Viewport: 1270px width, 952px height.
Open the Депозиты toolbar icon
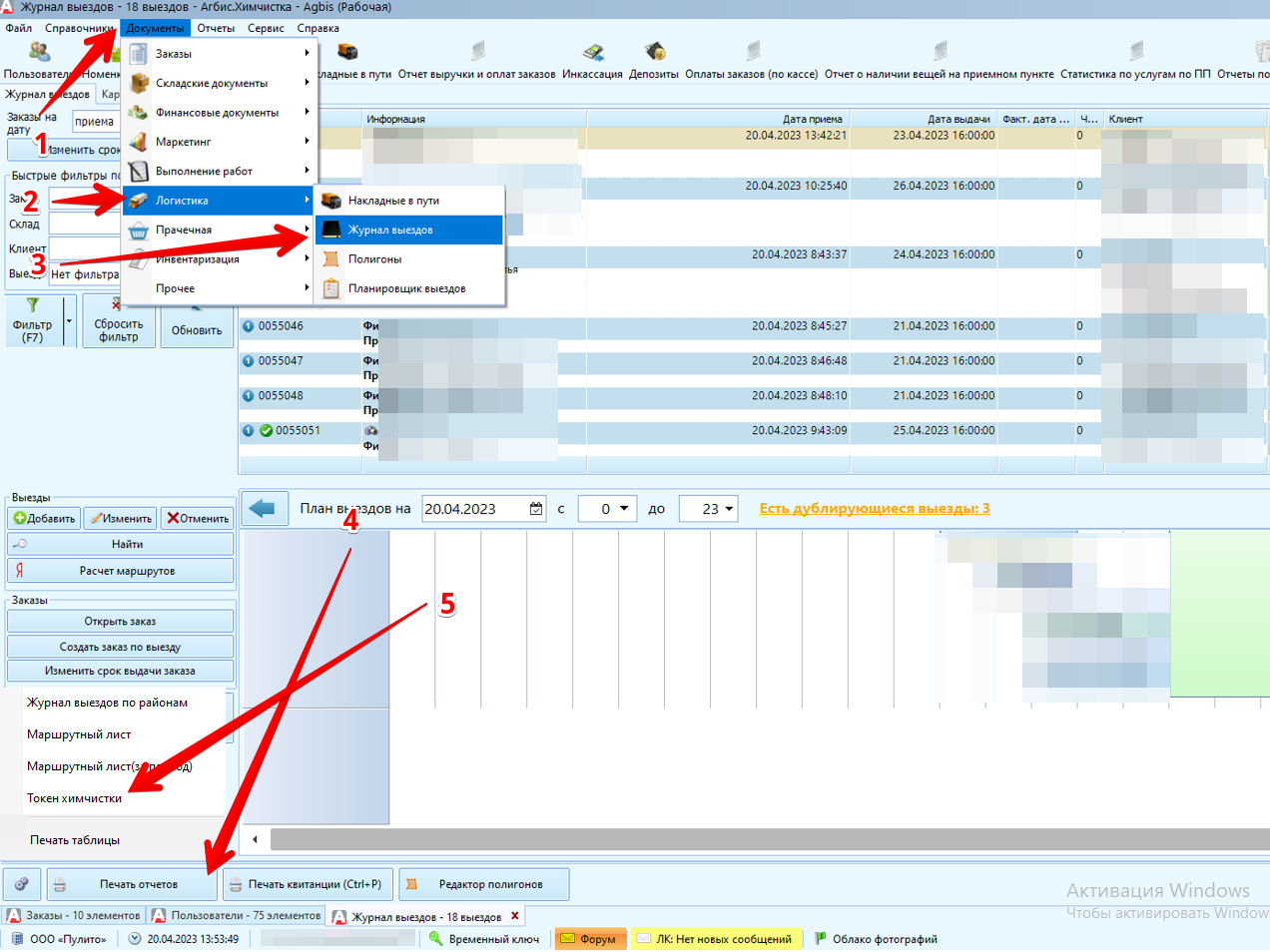(x=655, y=52)
